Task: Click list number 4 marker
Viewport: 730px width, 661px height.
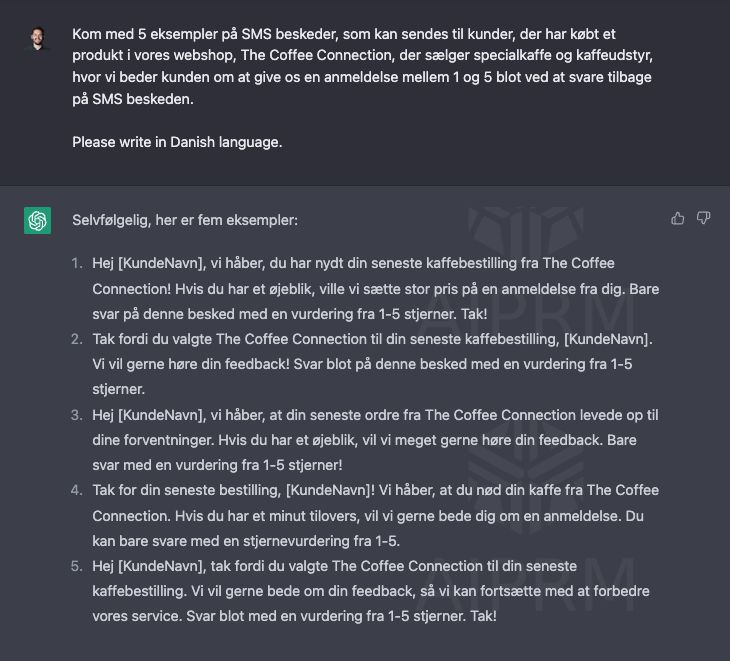Action: click(x=77, y=491)
